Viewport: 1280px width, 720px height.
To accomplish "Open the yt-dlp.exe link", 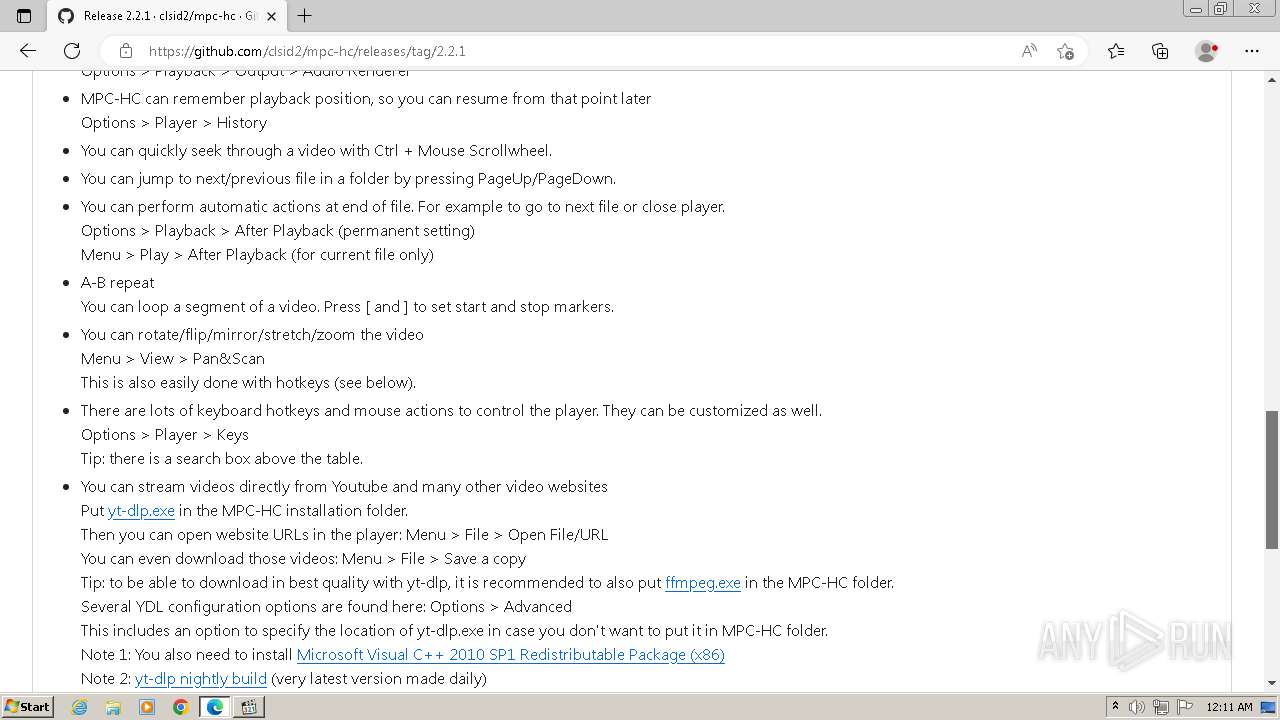I will 141,510.
